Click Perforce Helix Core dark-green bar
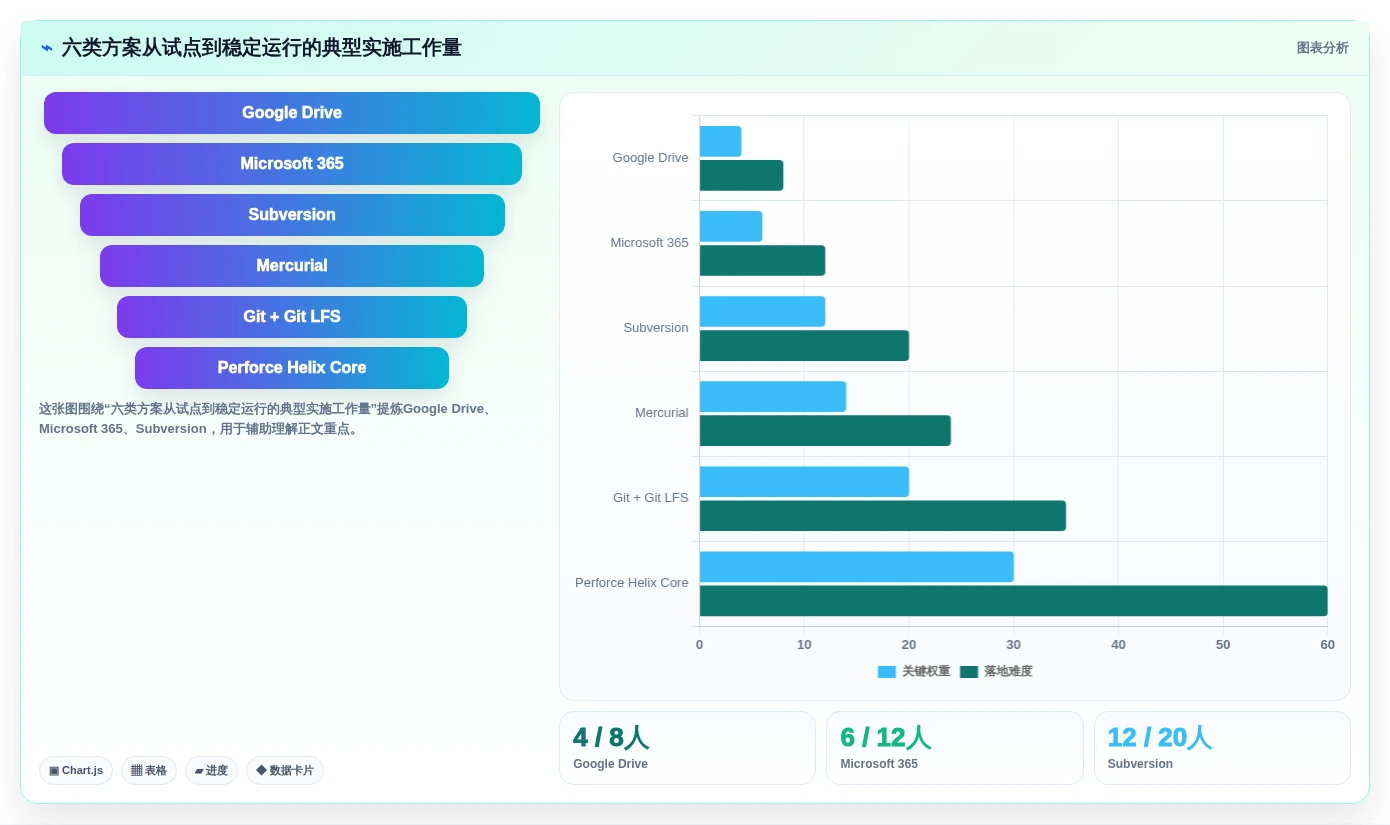The width and height of the screenshot is (1390, 825). [x=1014, y=600]
